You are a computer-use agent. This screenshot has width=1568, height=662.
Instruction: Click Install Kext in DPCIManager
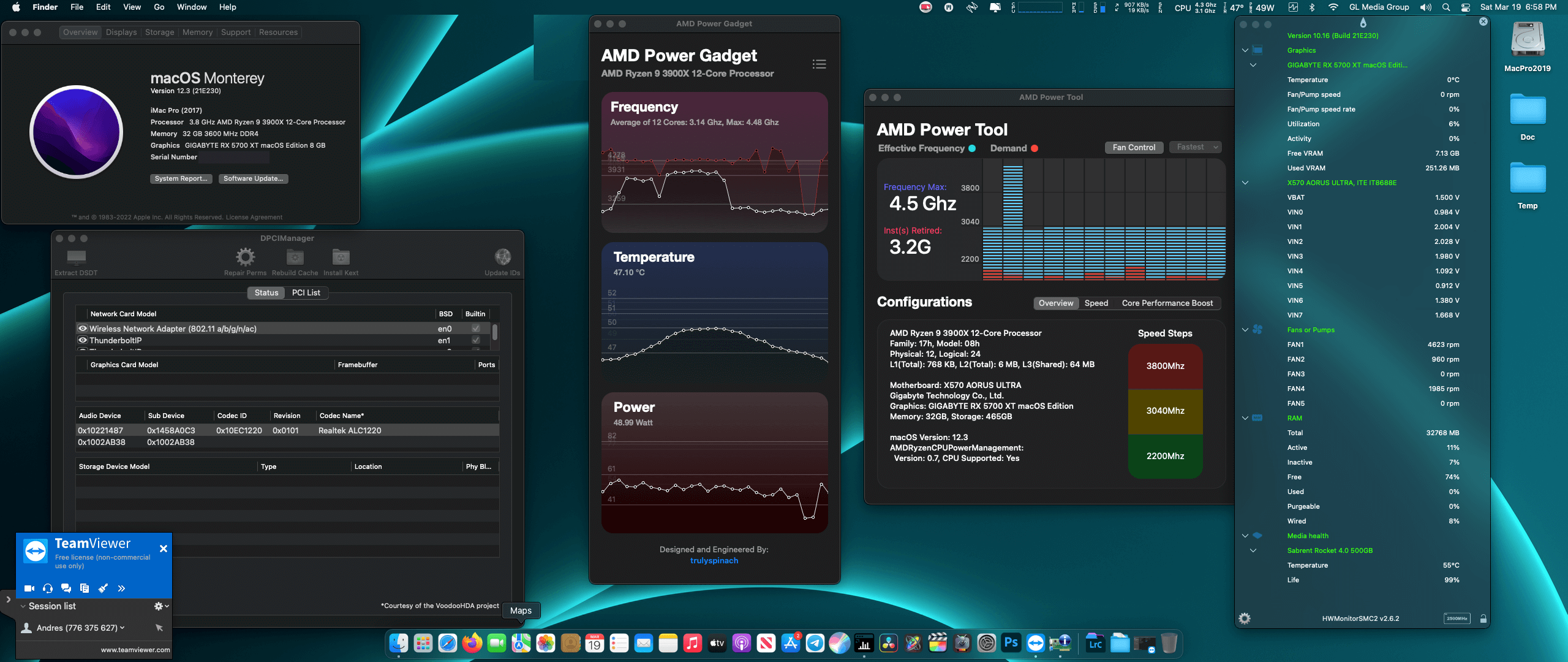point(341,262)
